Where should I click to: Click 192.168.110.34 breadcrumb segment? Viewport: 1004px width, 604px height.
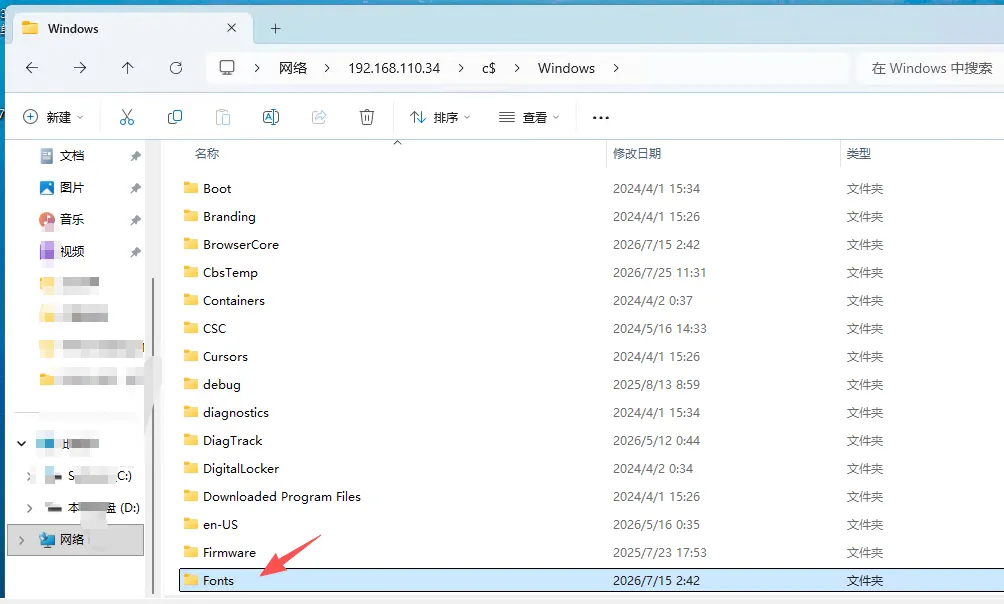click(x=394, y=68)
